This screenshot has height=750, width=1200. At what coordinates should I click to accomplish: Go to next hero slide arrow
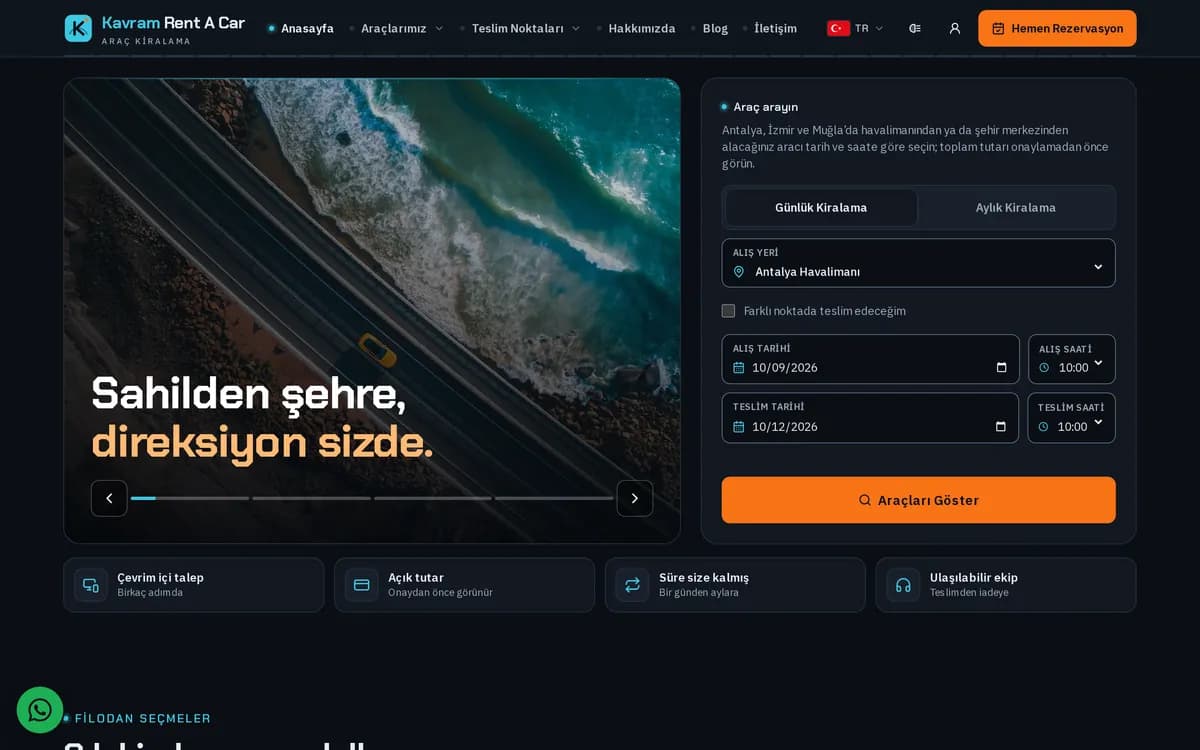pyautogui.click(x=634, y=498)
